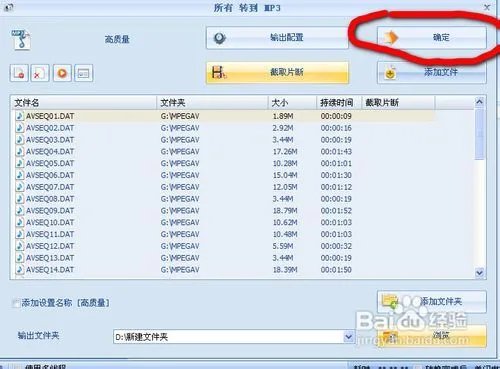The width and height of the screenshot is (500, 369).
Task: Click the 添加文件夹 add folder button
Action: (432, 302)
